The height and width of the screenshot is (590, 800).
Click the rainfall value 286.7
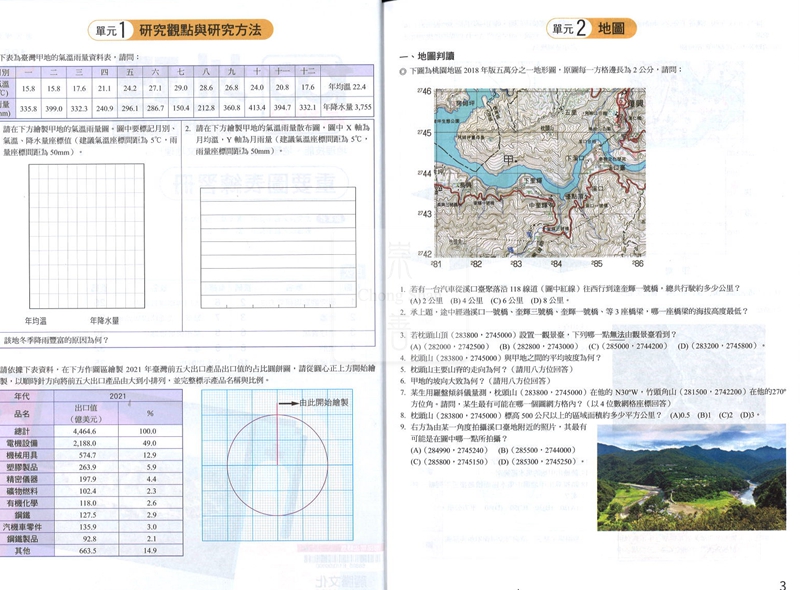point(155,108)
